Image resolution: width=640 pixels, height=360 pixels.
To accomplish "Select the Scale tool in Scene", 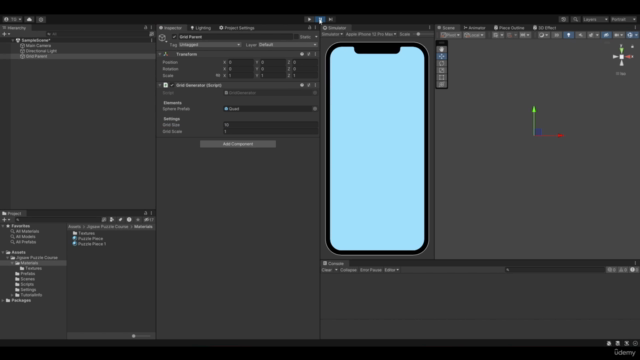I will click(x=442, y=70).
